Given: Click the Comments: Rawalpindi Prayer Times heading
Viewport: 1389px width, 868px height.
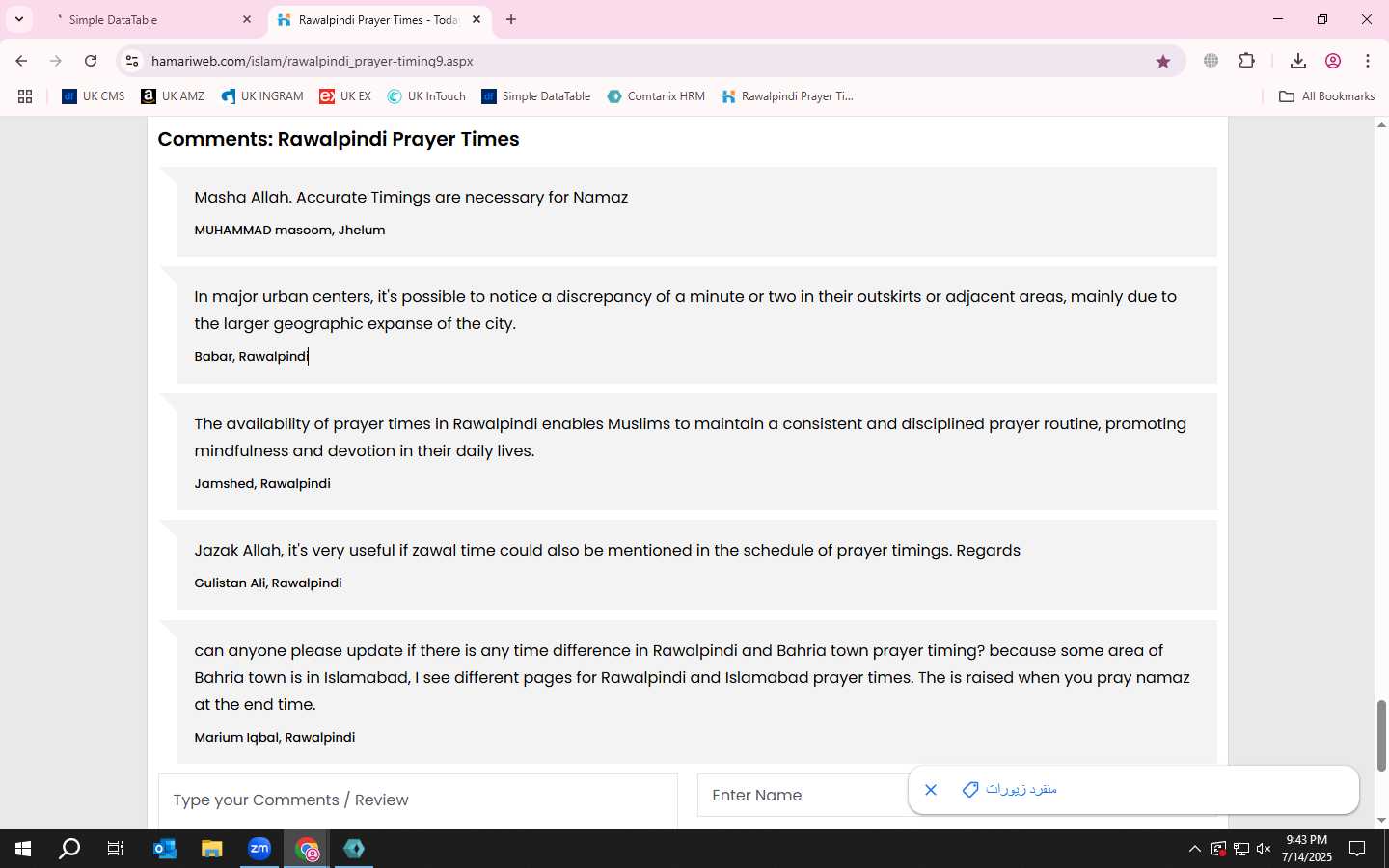Looking at the screenshot, I should point(339,139).
